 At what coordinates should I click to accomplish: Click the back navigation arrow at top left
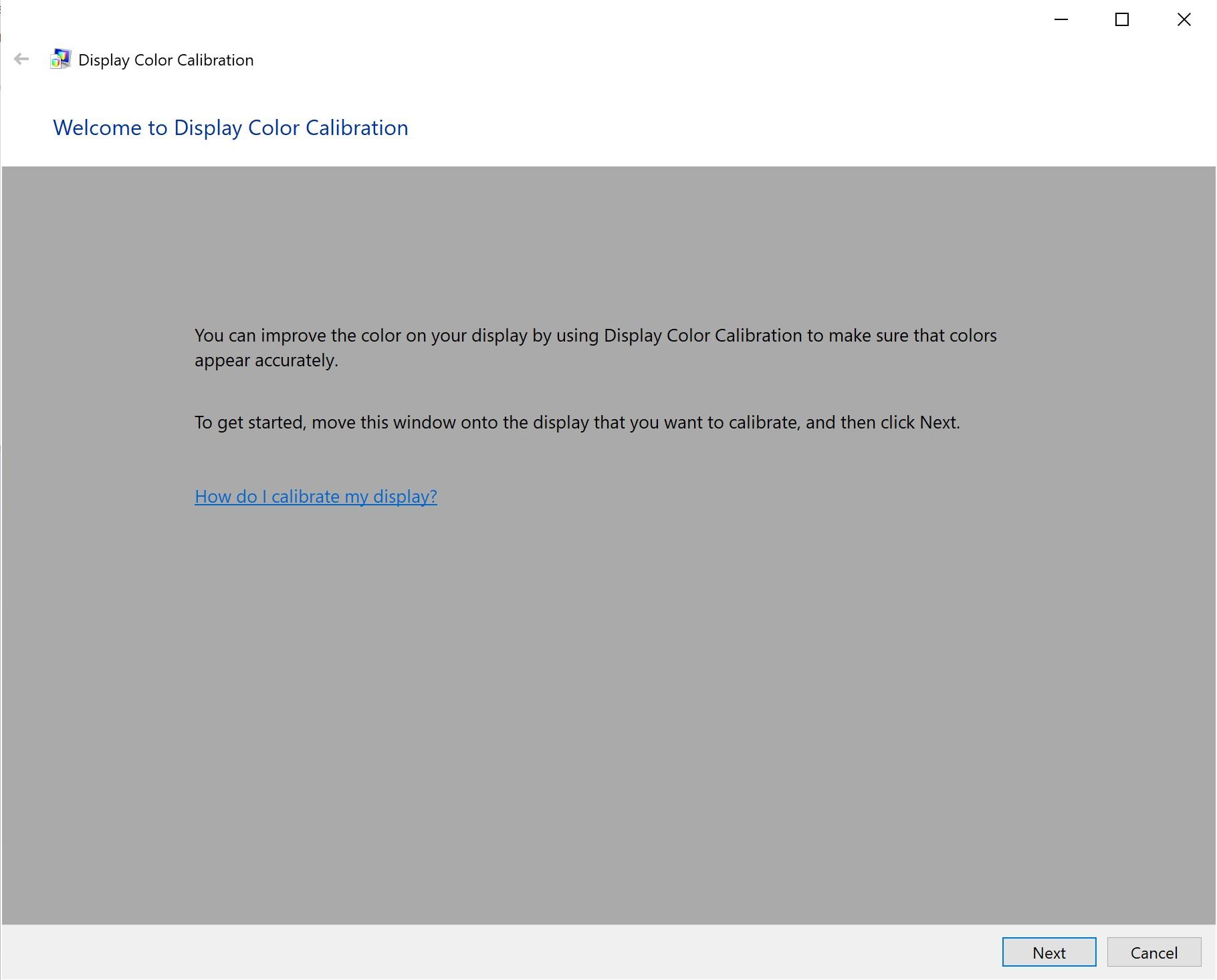point(21,59)
